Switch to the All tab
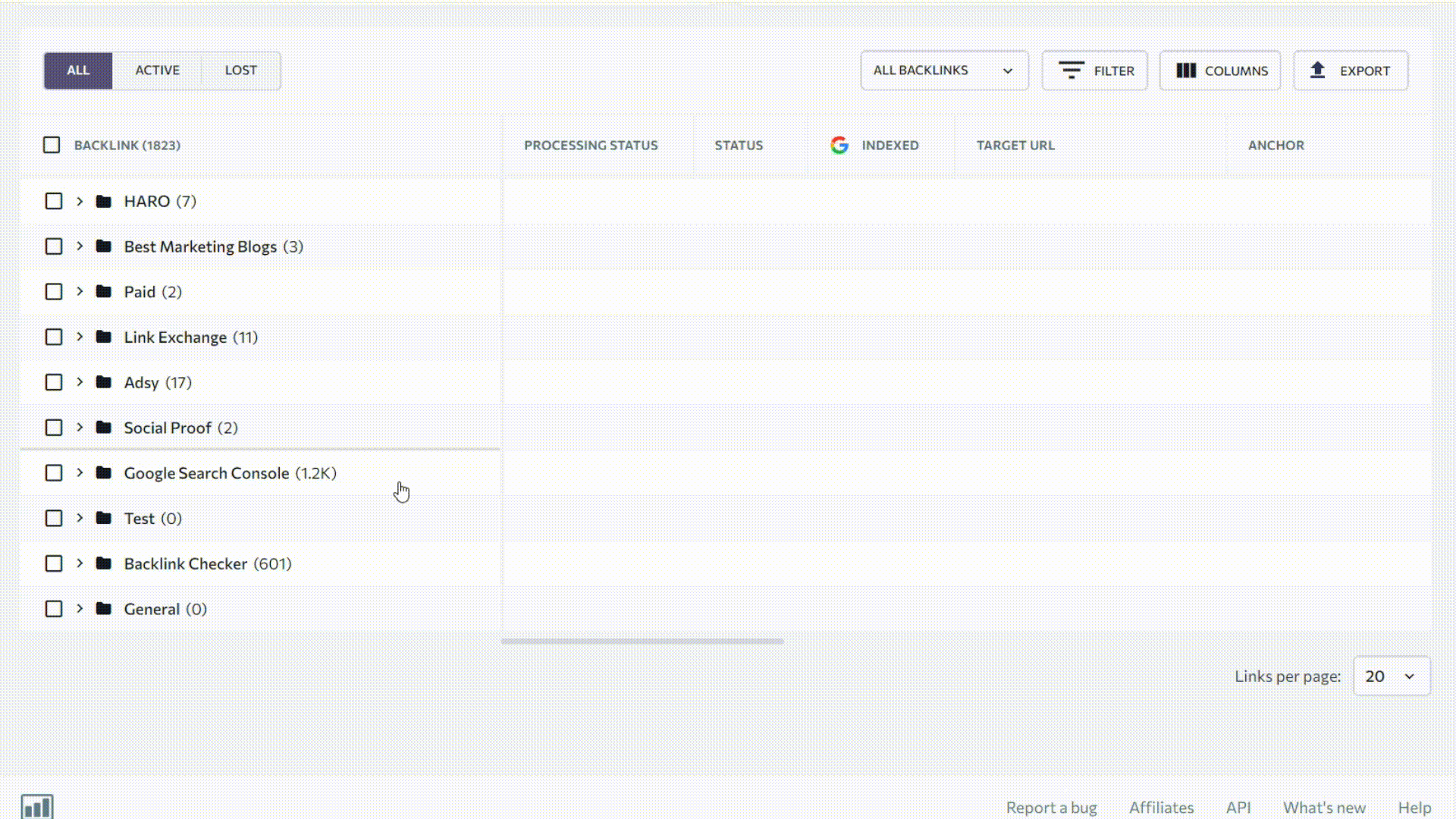The height and width of the screenshot is (819, 1456). click(78, 71)
